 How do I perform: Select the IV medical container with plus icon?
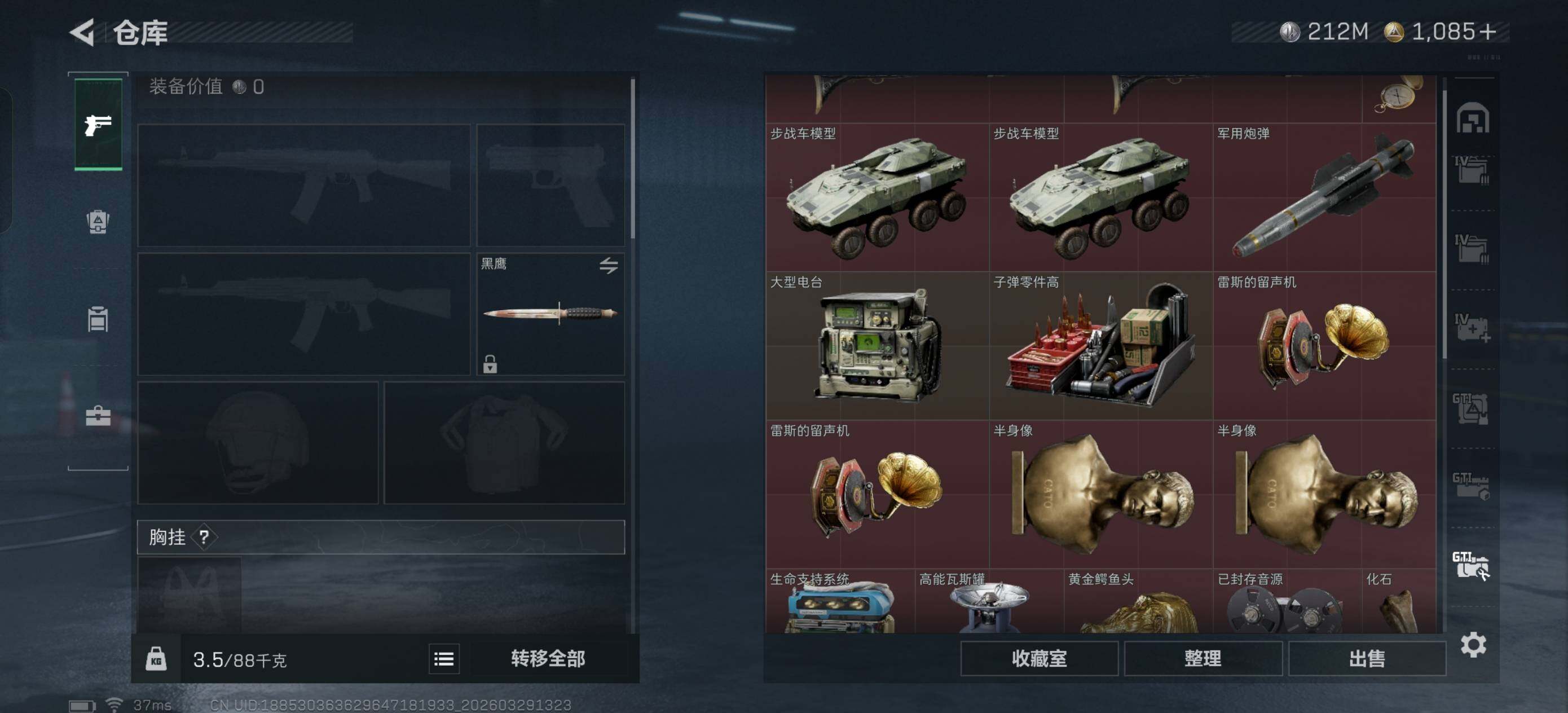[x=1472, y=328]
